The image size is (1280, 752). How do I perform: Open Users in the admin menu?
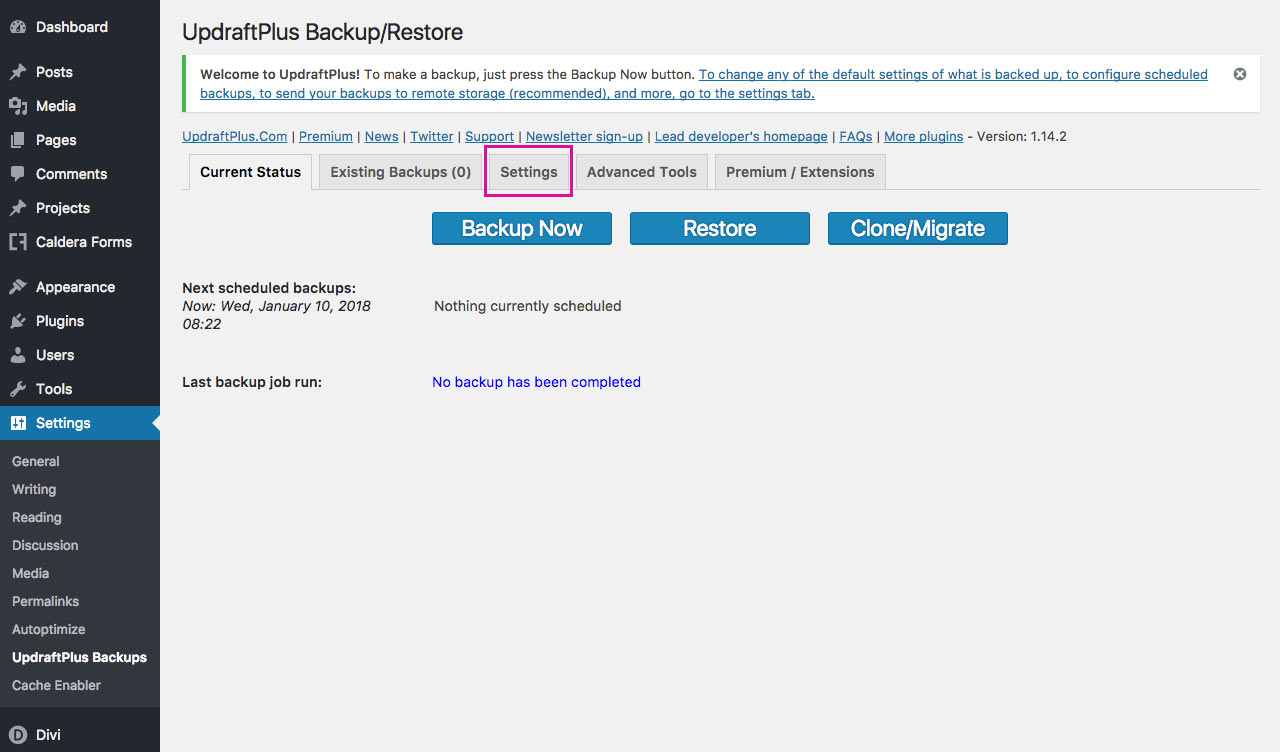pyautogui.click(x=55, y=355)
